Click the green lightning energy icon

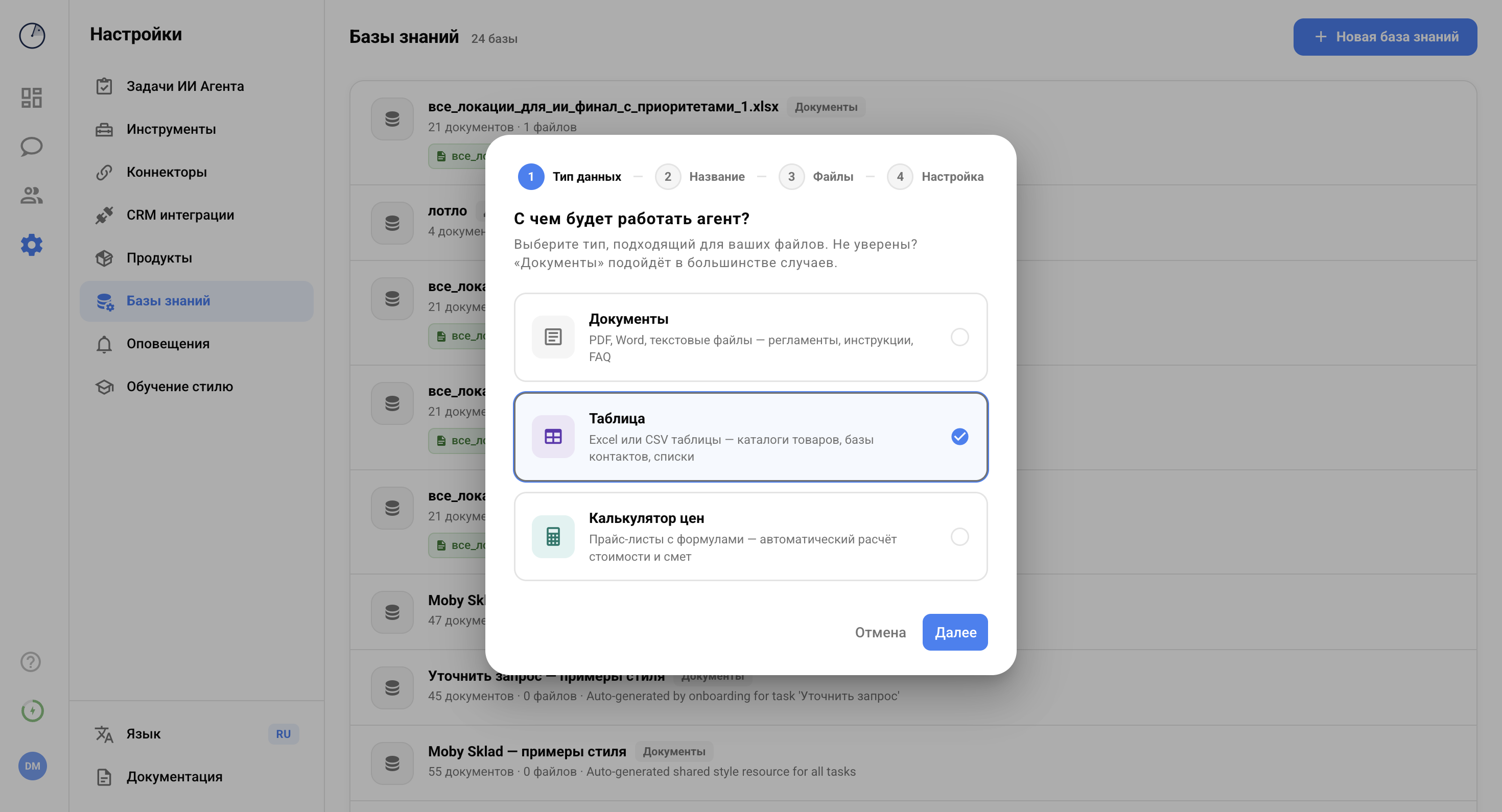click(x=33, y=710)
